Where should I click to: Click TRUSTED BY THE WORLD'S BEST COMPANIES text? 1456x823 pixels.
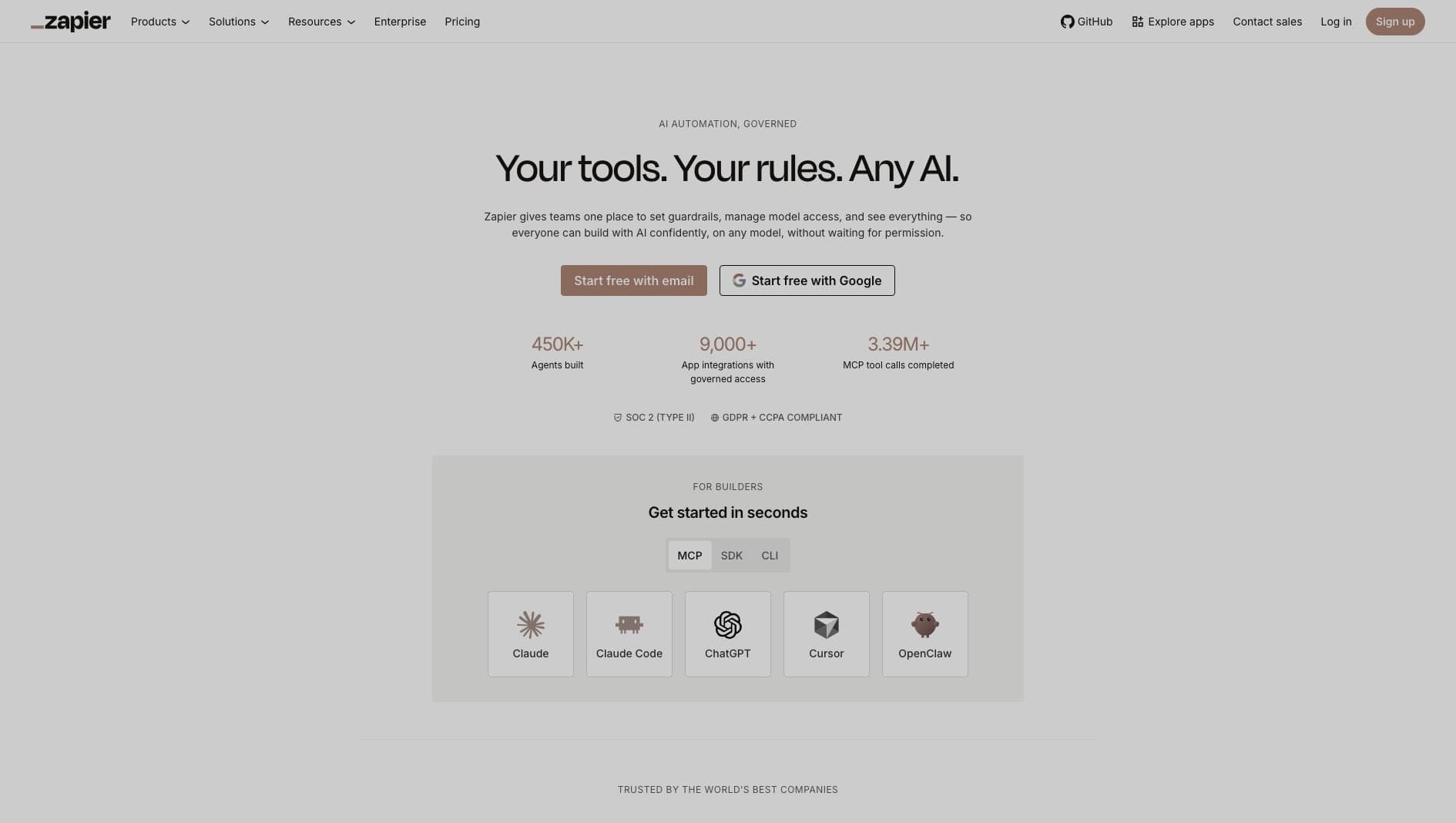(728, 790)
